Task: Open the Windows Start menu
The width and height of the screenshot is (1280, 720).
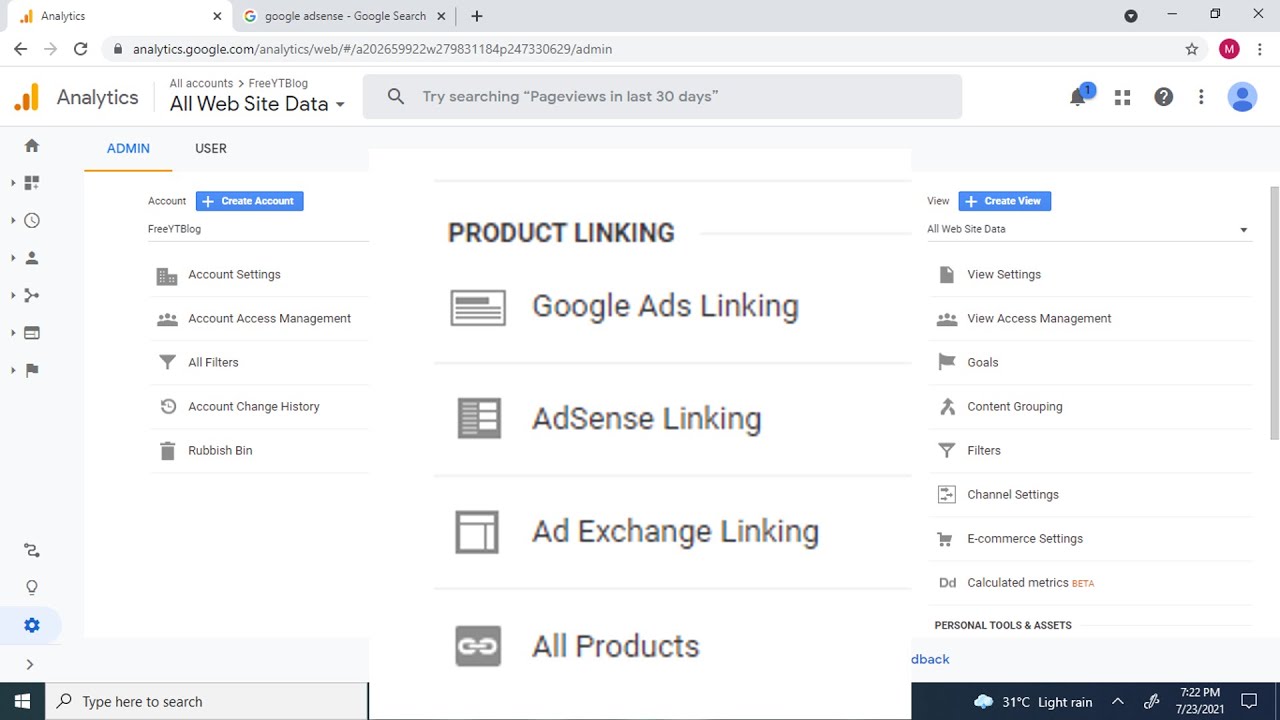Action: (x=22, y=702)
